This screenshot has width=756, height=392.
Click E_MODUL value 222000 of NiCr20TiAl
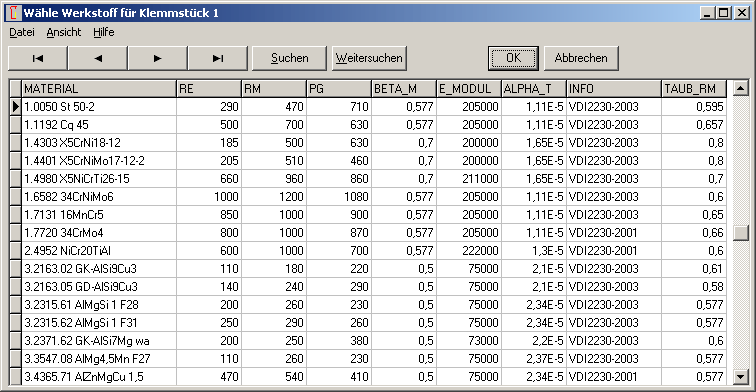coord(469,251)
